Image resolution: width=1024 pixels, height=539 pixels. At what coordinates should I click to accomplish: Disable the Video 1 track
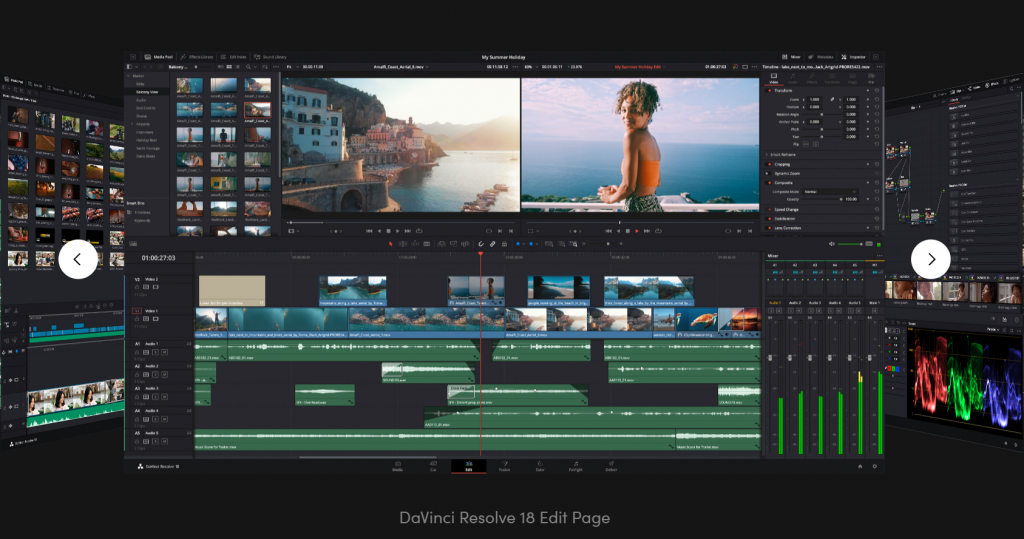tap(155, 319)
